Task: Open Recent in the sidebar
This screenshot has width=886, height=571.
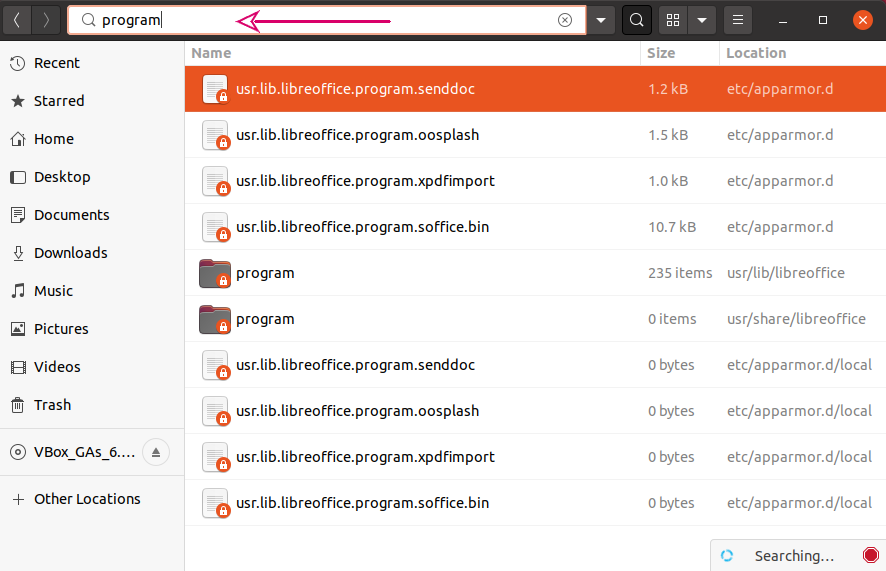Action: [x=92, y=63]
